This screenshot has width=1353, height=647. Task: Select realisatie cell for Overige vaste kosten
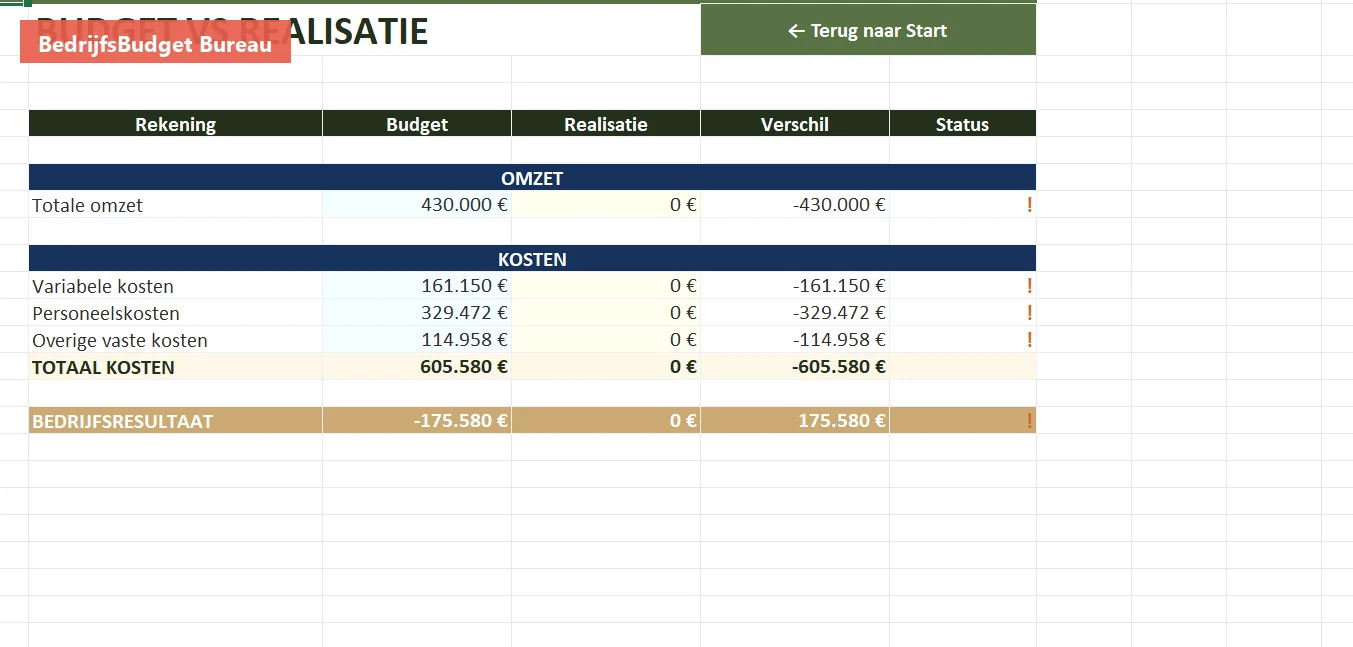click(606, 340)
